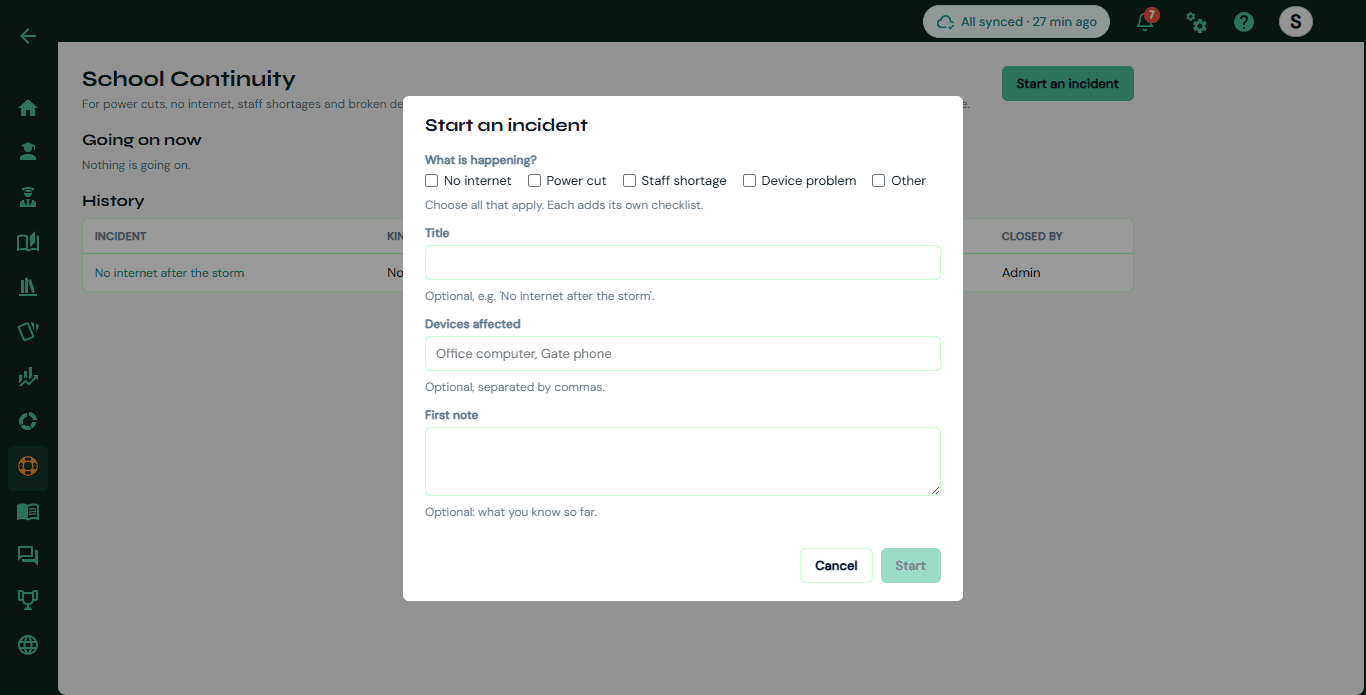This screenshot has height=695, width=1366.
Task: Click the 'Nothing is going on.' text
Action: pos(136,165)
